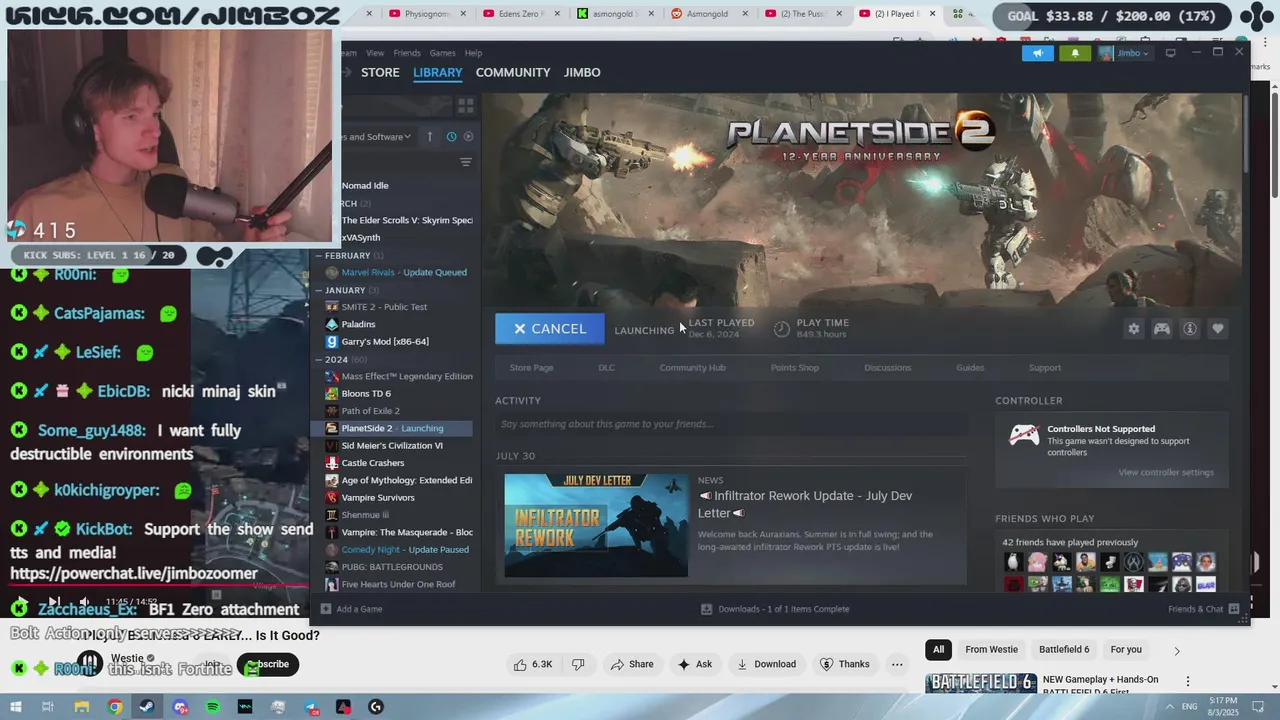The width and height of the screenshot is (1280, 720).
Task: Like the YouTube video (6.3K)
Action: click(x=532, y=664)
